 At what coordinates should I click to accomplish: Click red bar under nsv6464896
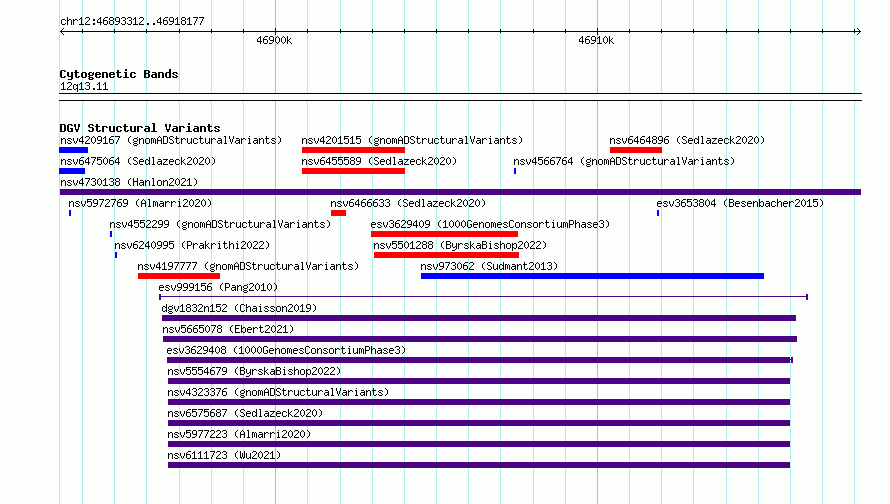(636, 150)
